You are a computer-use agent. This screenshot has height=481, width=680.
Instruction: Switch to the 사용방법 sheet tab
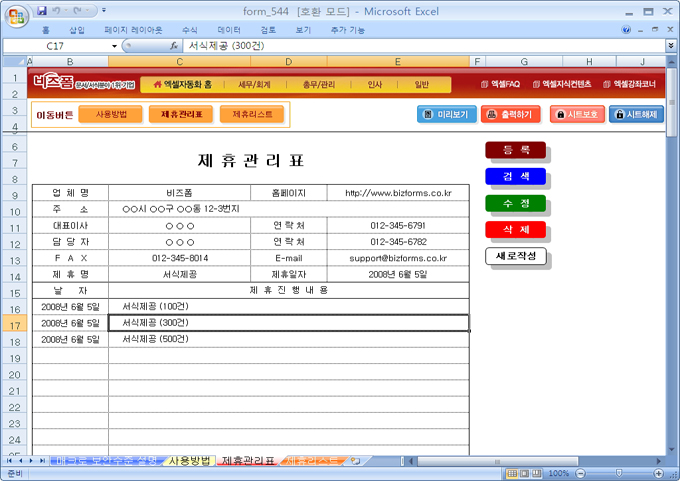pos(190,461)
